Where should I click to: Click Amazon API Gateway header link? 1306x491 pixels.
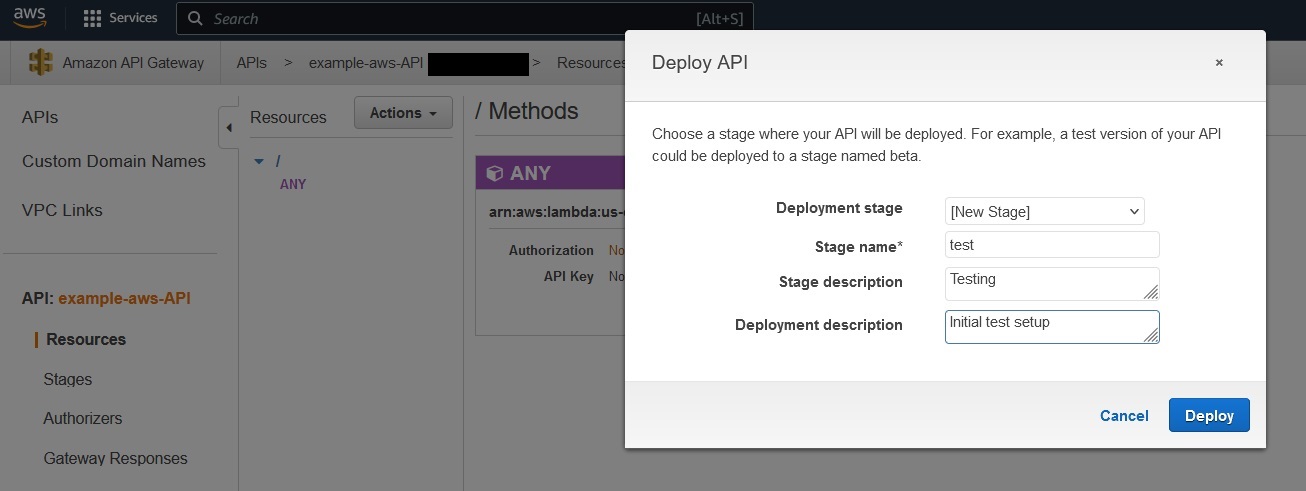pyautogui.click(x=133, y=62)
